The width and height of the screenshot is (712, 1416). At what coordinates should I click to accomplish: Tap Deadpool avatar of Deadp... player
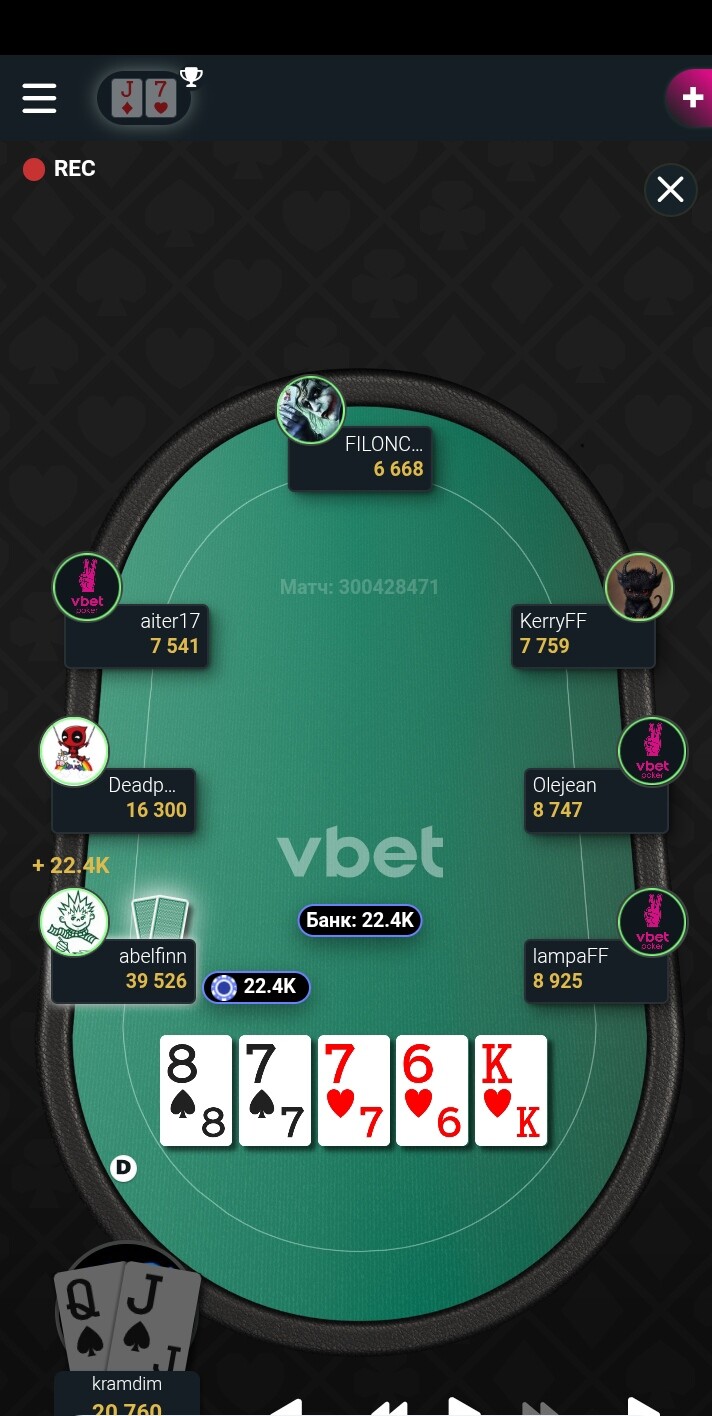(74, 751)
